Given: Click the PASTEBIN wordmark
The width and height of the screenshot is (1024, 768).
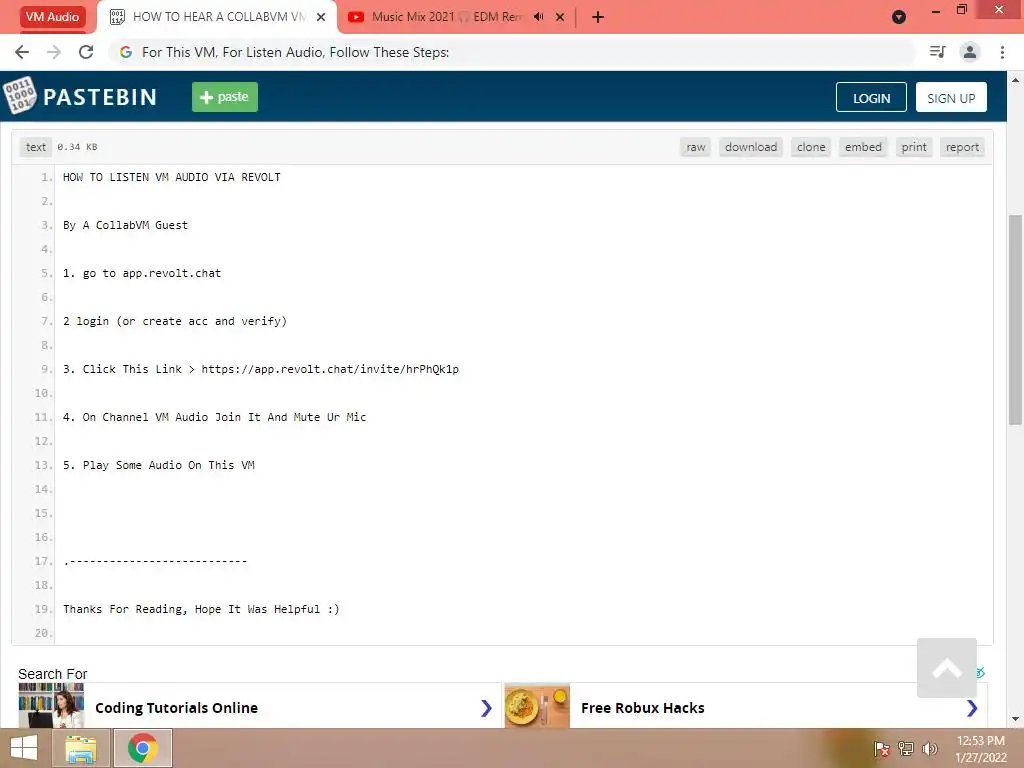Looking at the screenshot, I should click(x=100, y=97).
